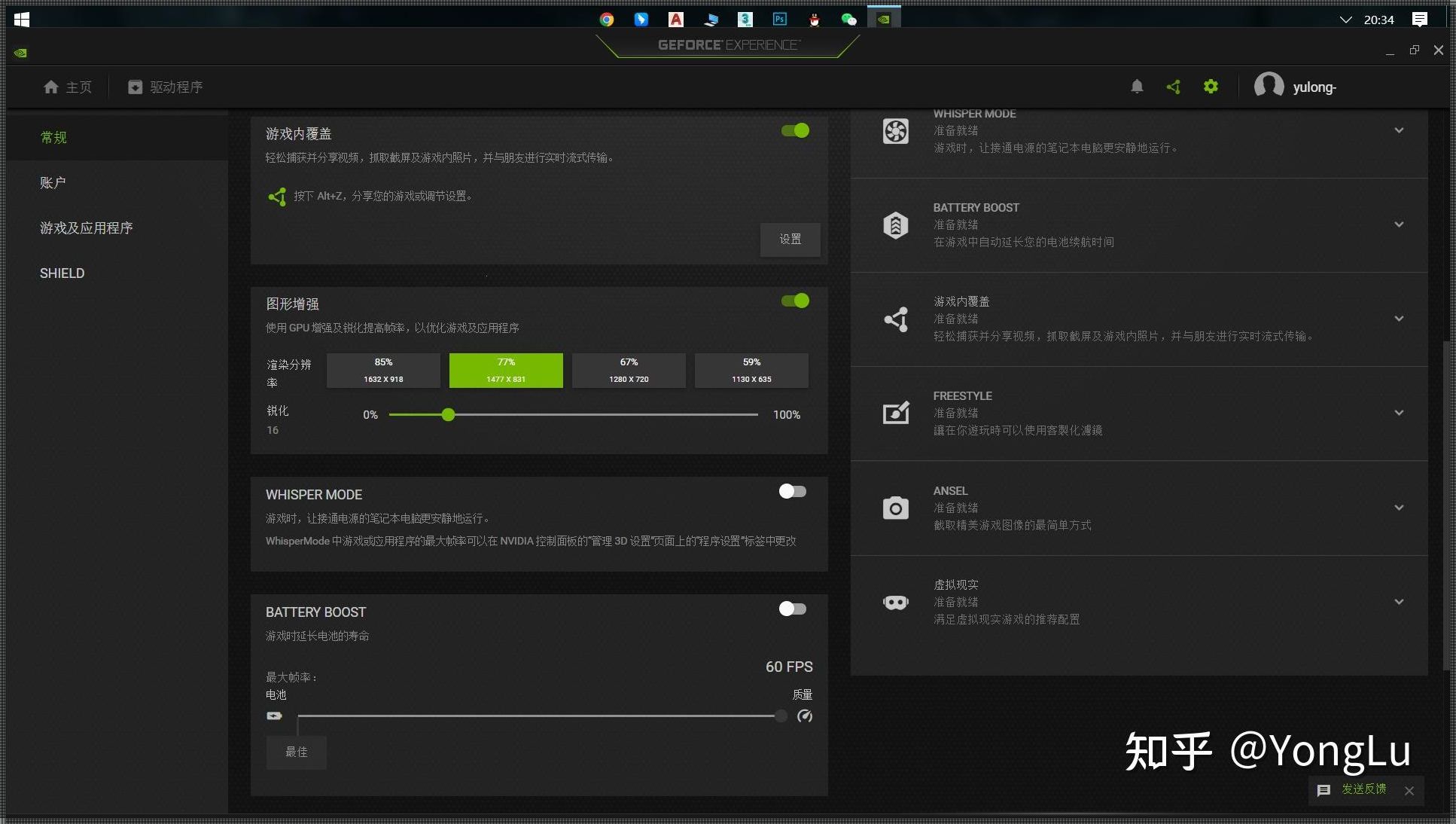The image size is (1456, 824).
Task: Click the green Alt+Z share icon
Action: [x=277, y=197]
